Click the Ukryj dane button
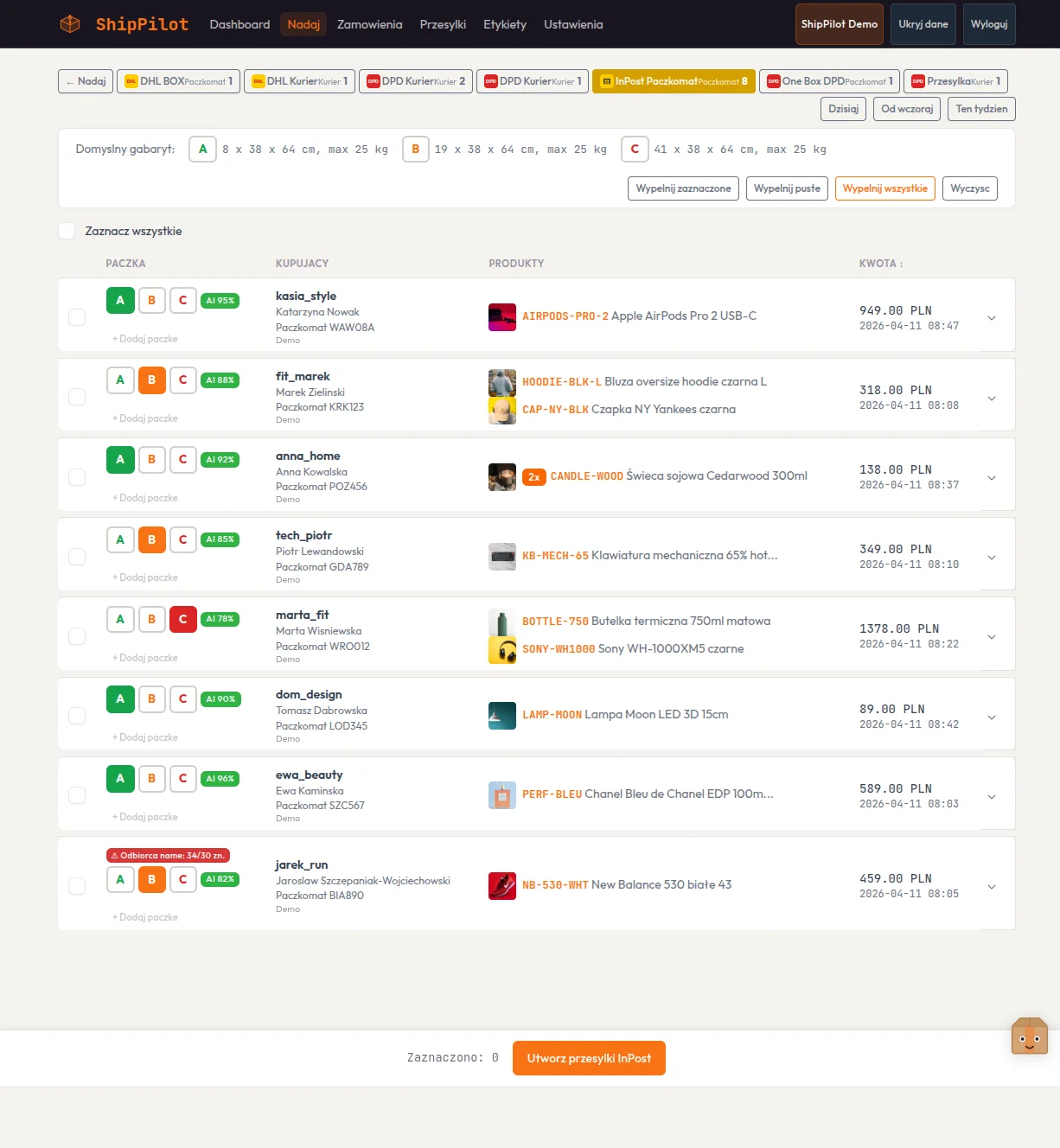The width and height of the screenshot is (1060, 1148). click(x=923, y=24)
